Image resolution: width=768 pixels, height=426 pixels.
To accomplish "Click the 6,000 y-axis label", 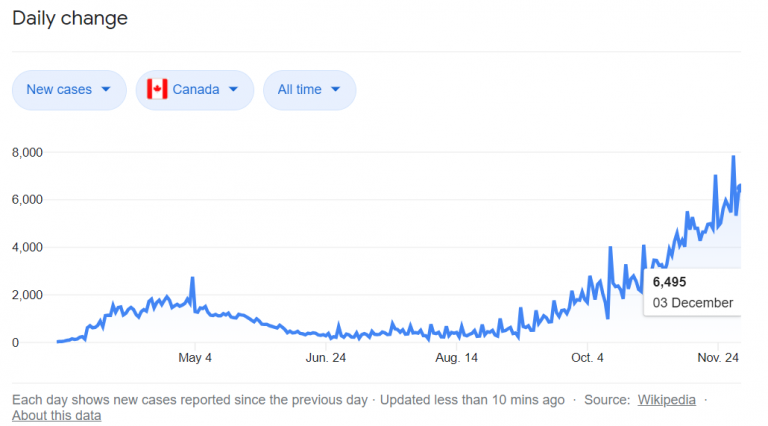I will (30, 200).
